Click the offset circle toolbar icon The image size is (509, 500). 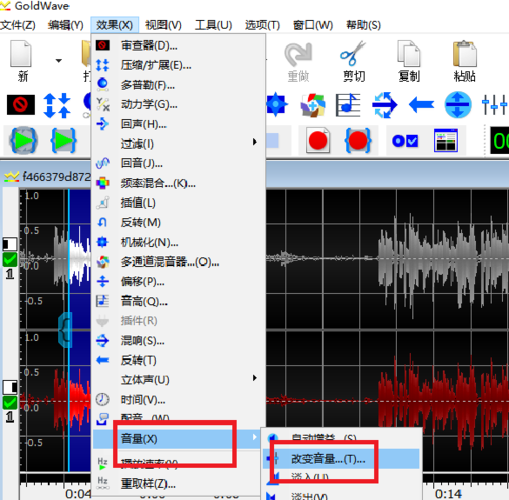pyautogui.click(x=458, y=105)
